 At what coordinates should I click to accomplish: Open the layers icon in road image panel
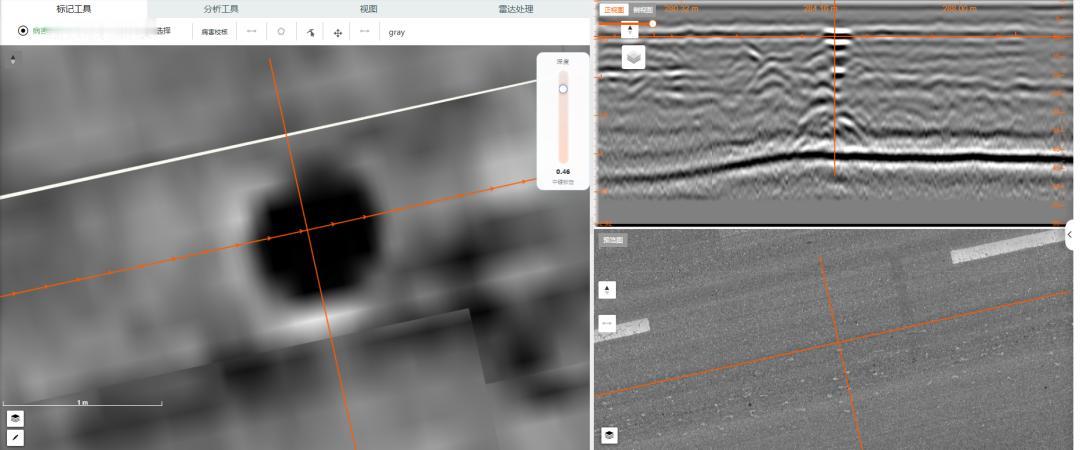coord(609,435)
